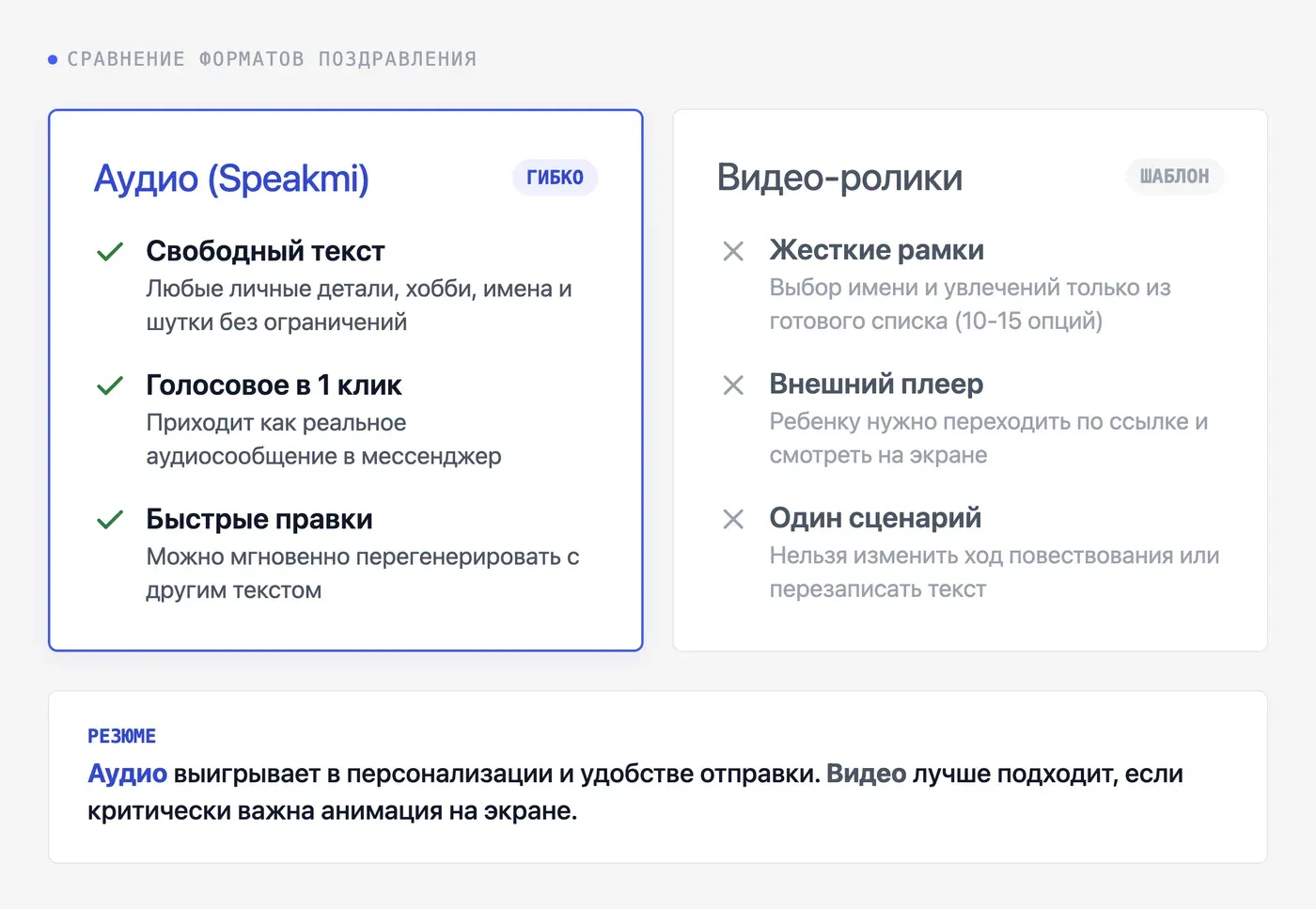The width and height of the screenshot is (1316, 909).
Task: Click the blue dot before the section header
Action: (x=53, y=59)
